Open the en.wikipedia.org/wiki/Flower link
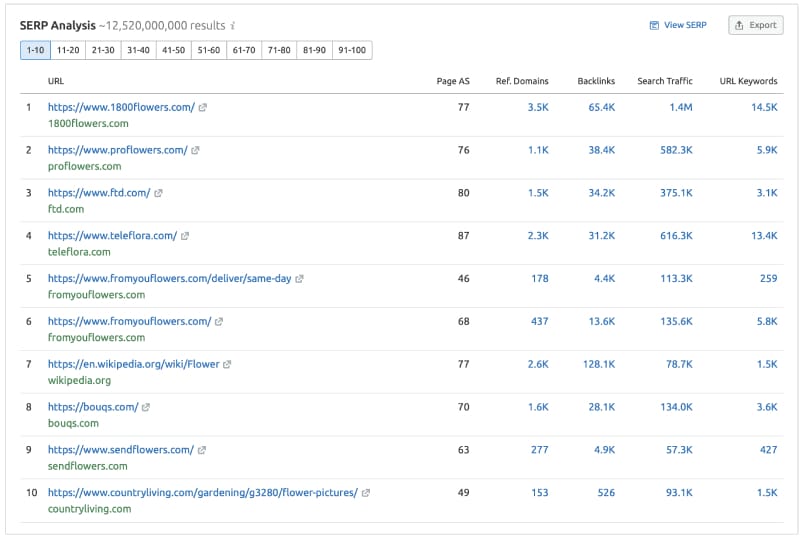802x539 pixels. click(x=133, y=365)
